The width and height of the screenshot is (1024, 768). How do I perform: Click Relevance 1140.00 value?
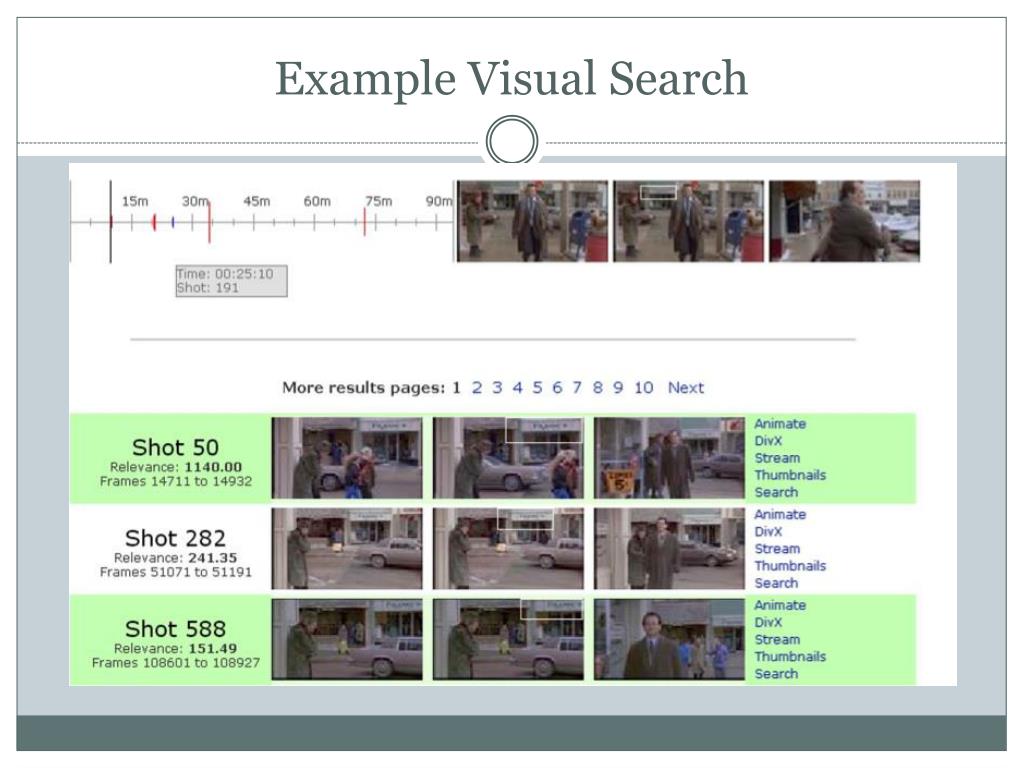213,467
